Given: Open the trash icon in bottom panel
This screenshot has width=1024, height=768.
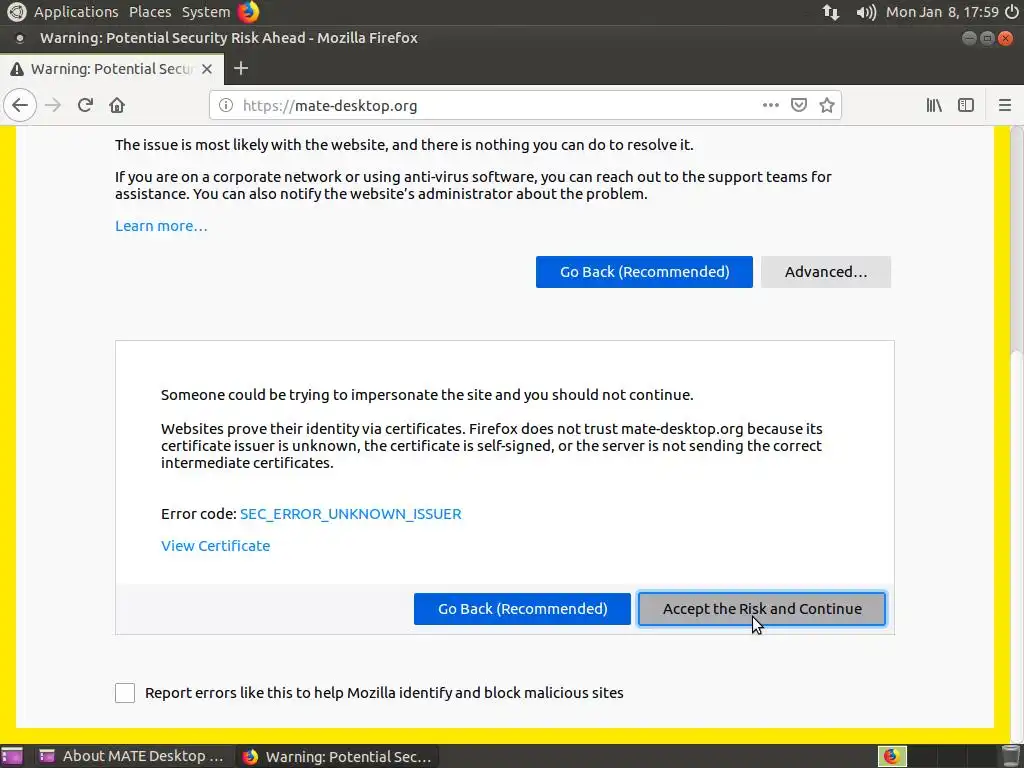Looking at the screenshot, I should coord(1011,756).
